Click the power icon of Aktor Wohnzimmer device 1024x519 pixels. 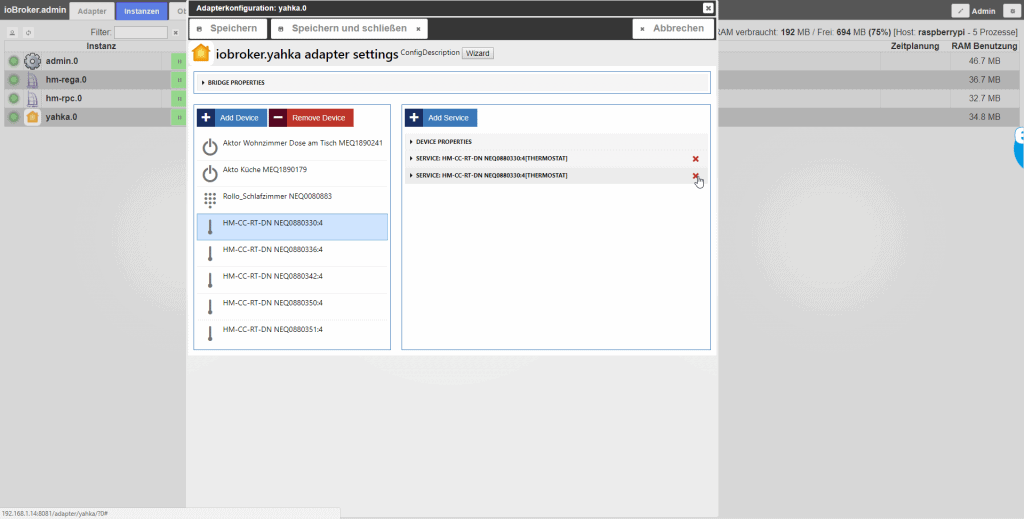pyautogui.click(x=210, y=147)
